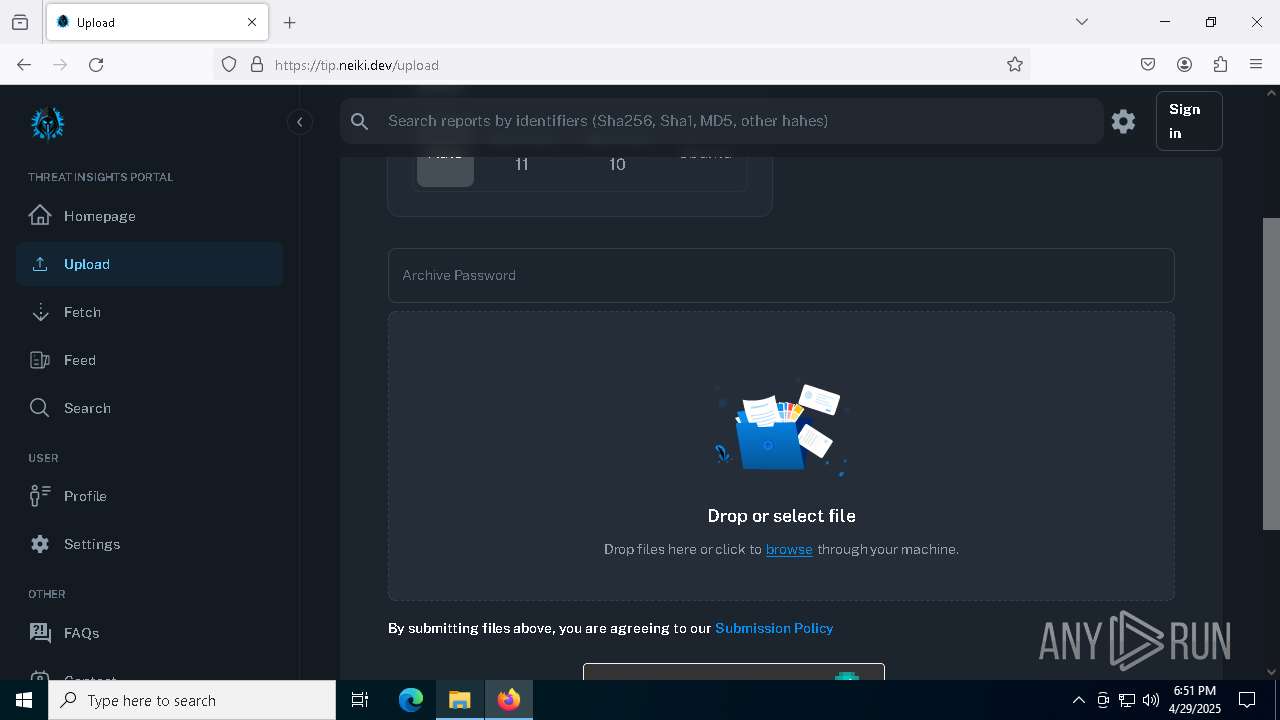Click the Drop or select file heading

tap(781, 516)
